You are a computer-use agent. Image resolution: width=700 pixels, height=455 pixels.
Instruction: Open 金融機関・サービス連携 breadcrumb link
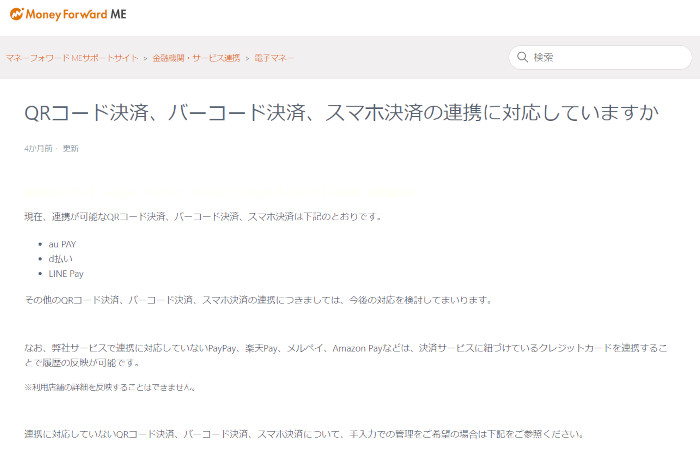point(196,58)
